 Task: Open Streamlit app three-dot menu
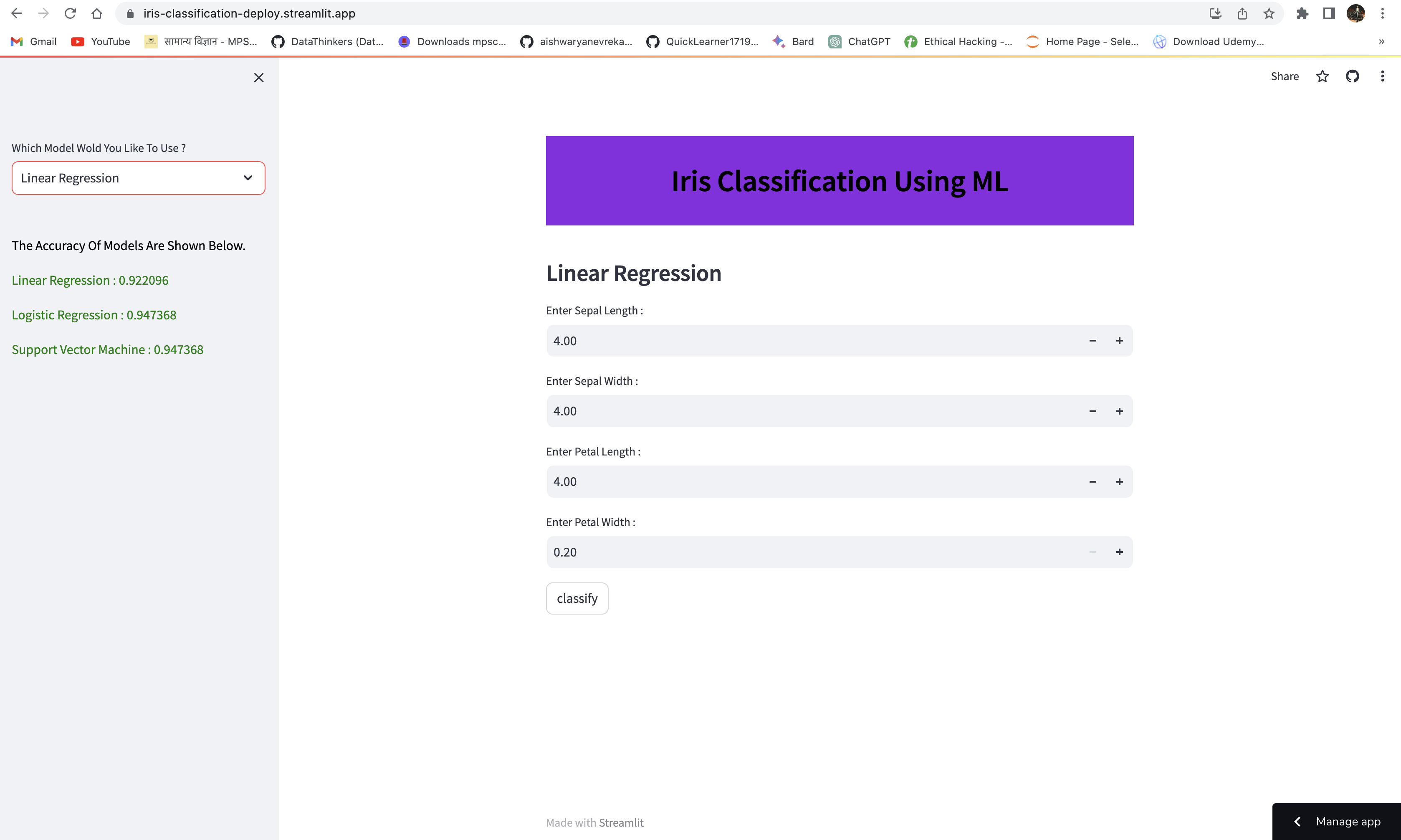pos(1382,76)
